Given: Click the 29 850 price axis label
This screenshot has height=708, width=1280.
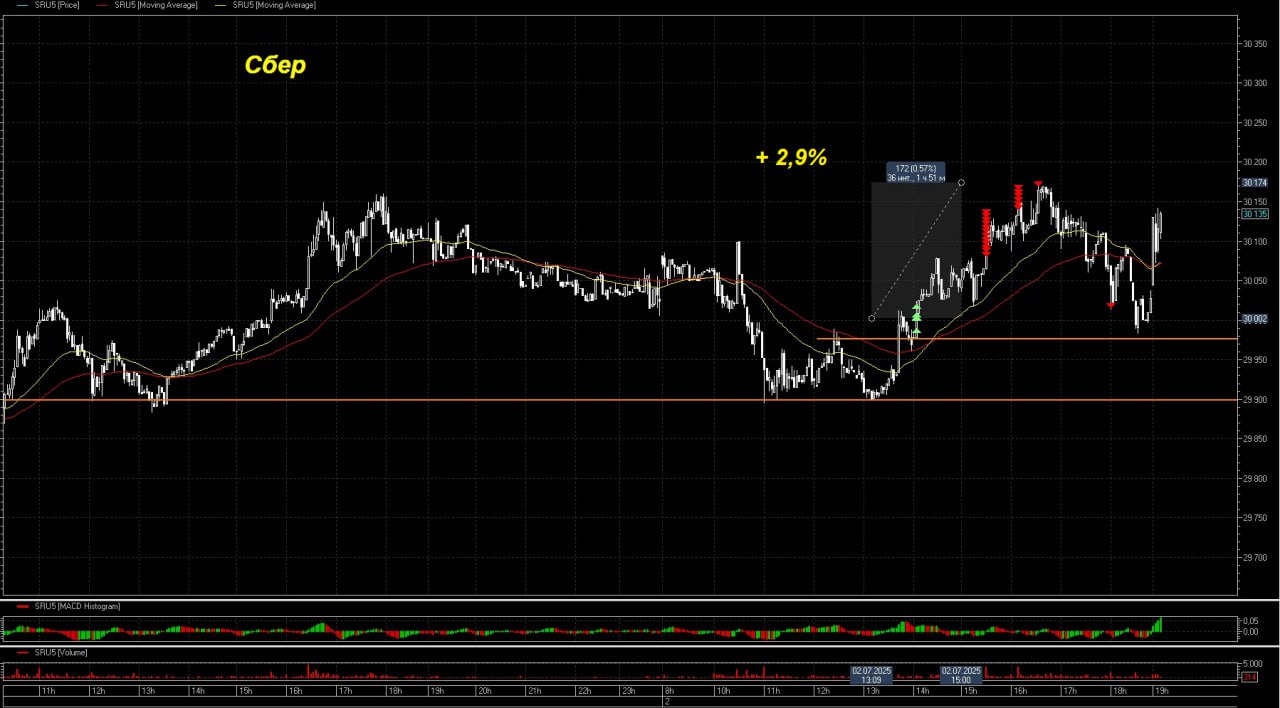Looking at the screenshot, I should click(x=1256, y=439).
